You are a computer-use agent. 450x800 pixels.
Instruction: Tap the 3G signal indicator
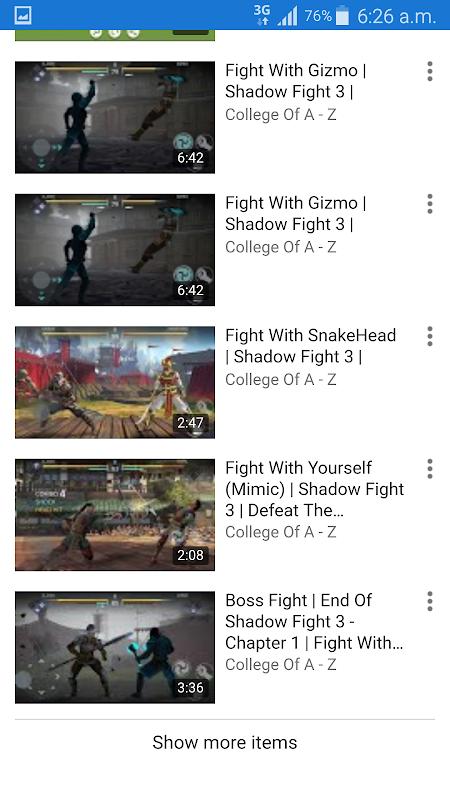coord(262,15)
